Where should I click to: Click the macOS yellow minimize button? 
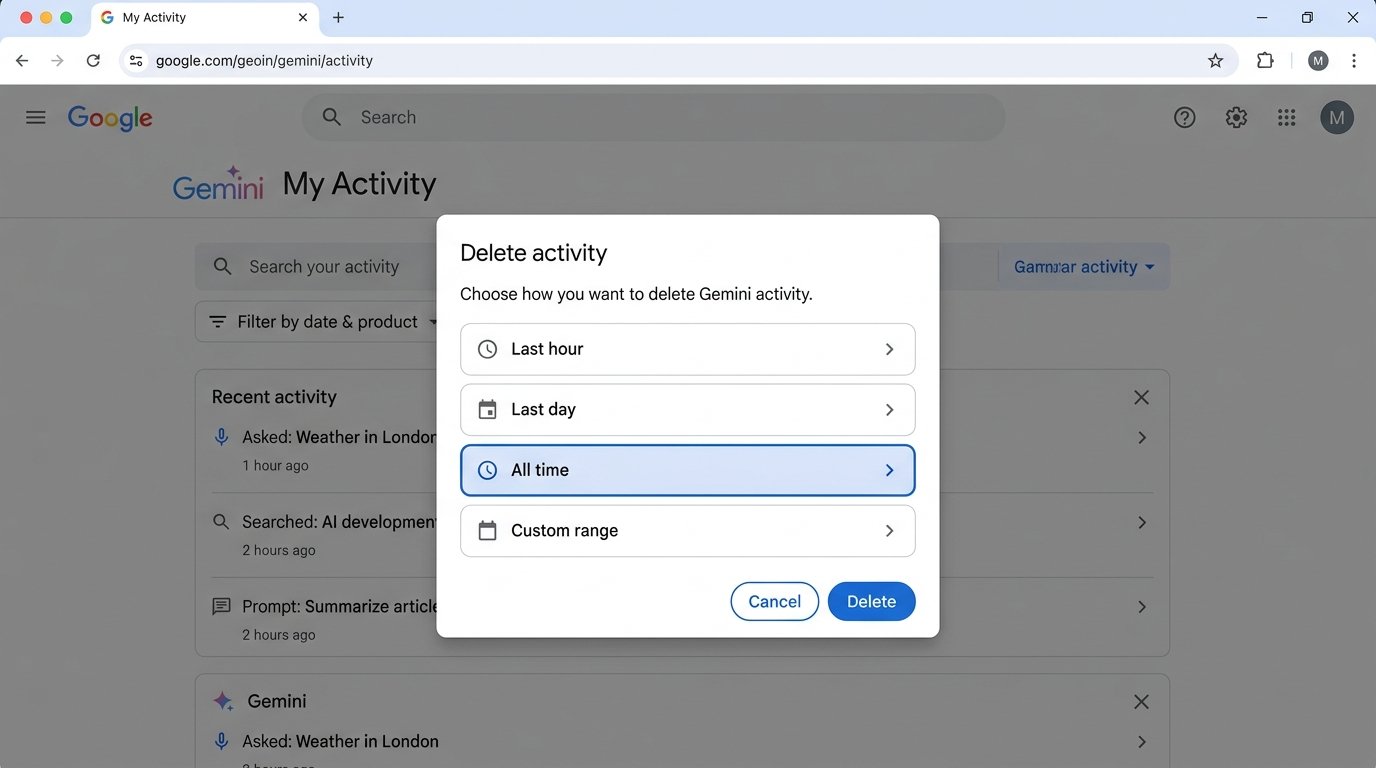point(46,18)
